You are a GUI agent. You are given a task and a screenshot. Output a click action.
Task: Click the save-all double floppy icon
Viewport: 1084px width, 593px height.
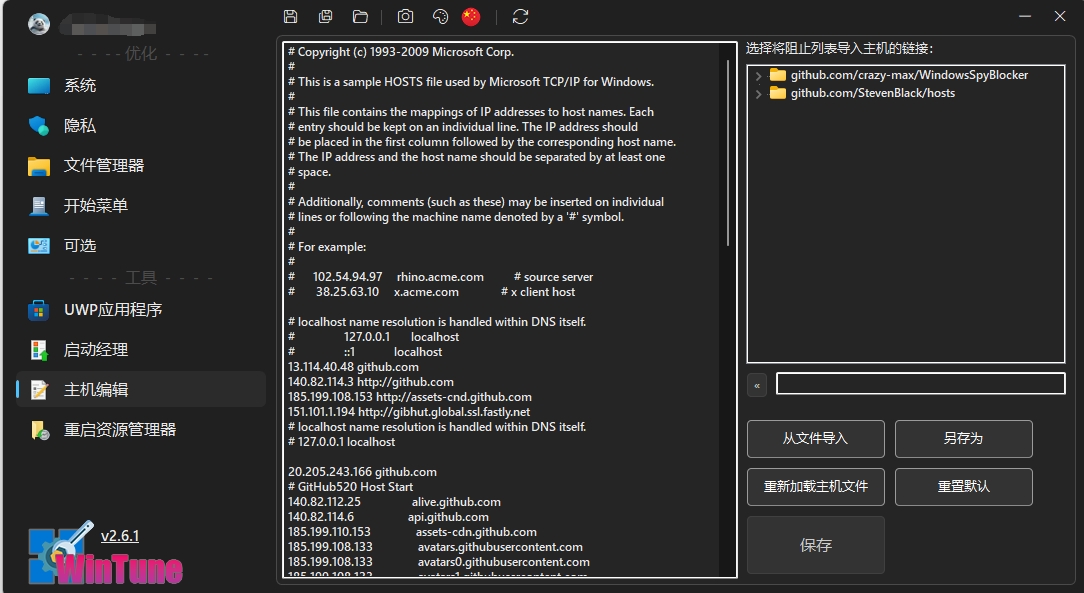tap(325, 16)
